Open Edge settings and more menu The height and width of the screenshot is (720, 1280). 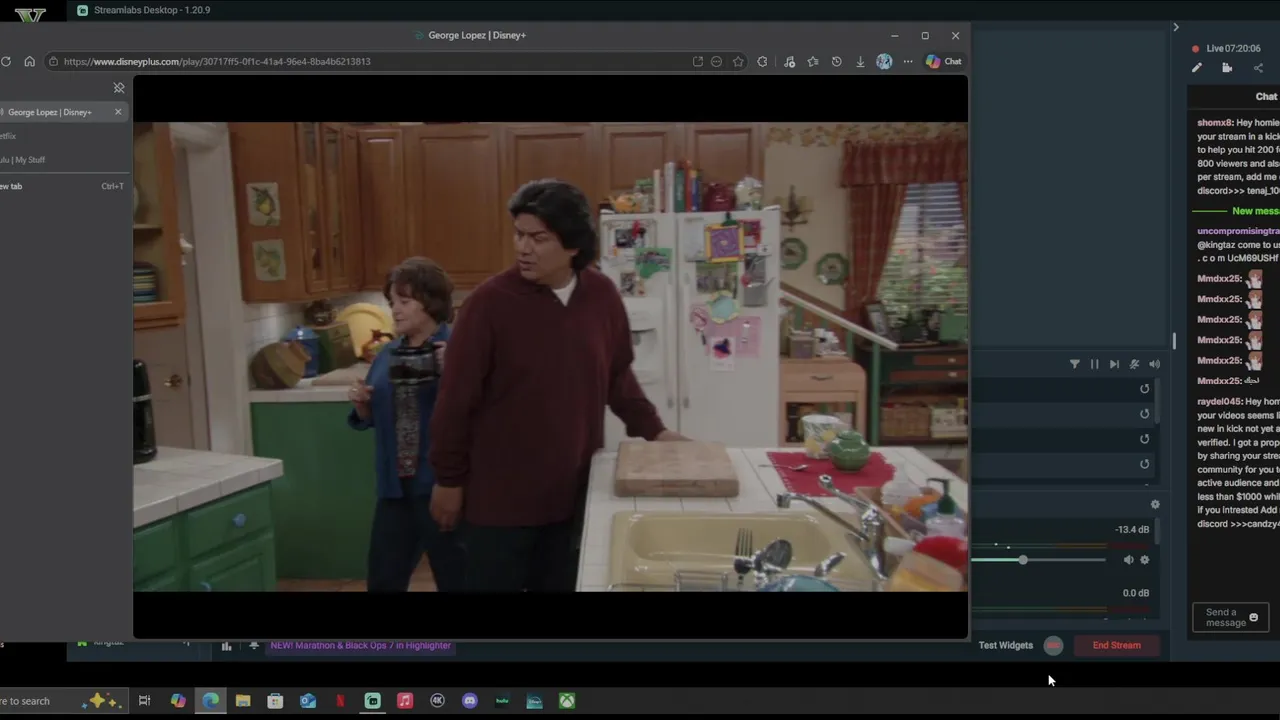click(x=908, y=61)
